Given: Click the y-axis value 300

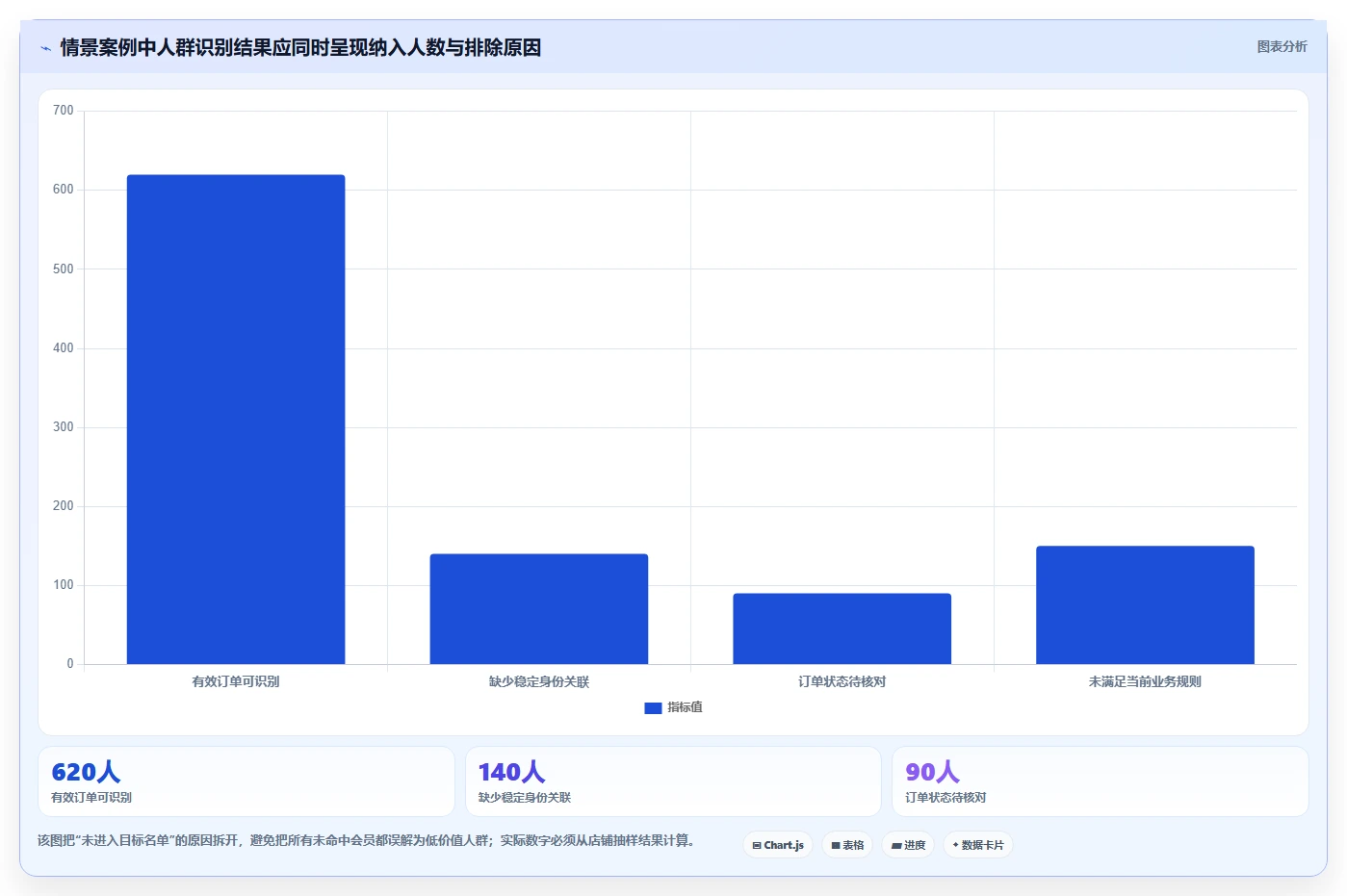Looking at the screenshot, I should pos(64,427).
